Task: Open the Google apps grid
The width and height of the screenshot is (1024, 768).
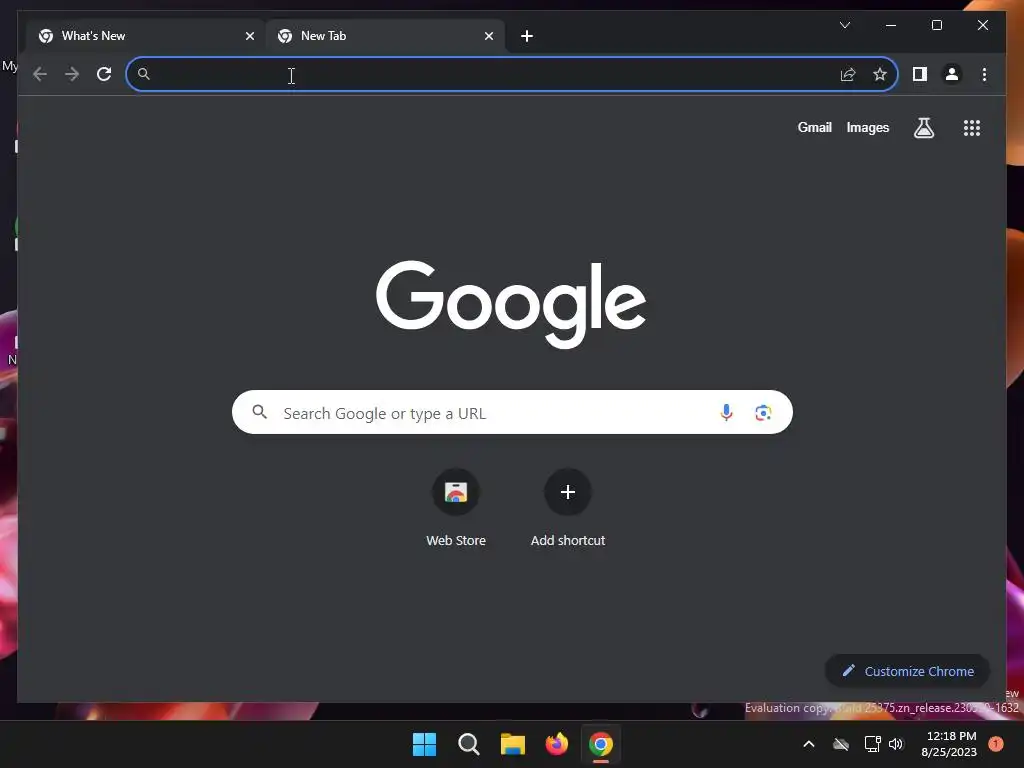Action: [972, 128]
